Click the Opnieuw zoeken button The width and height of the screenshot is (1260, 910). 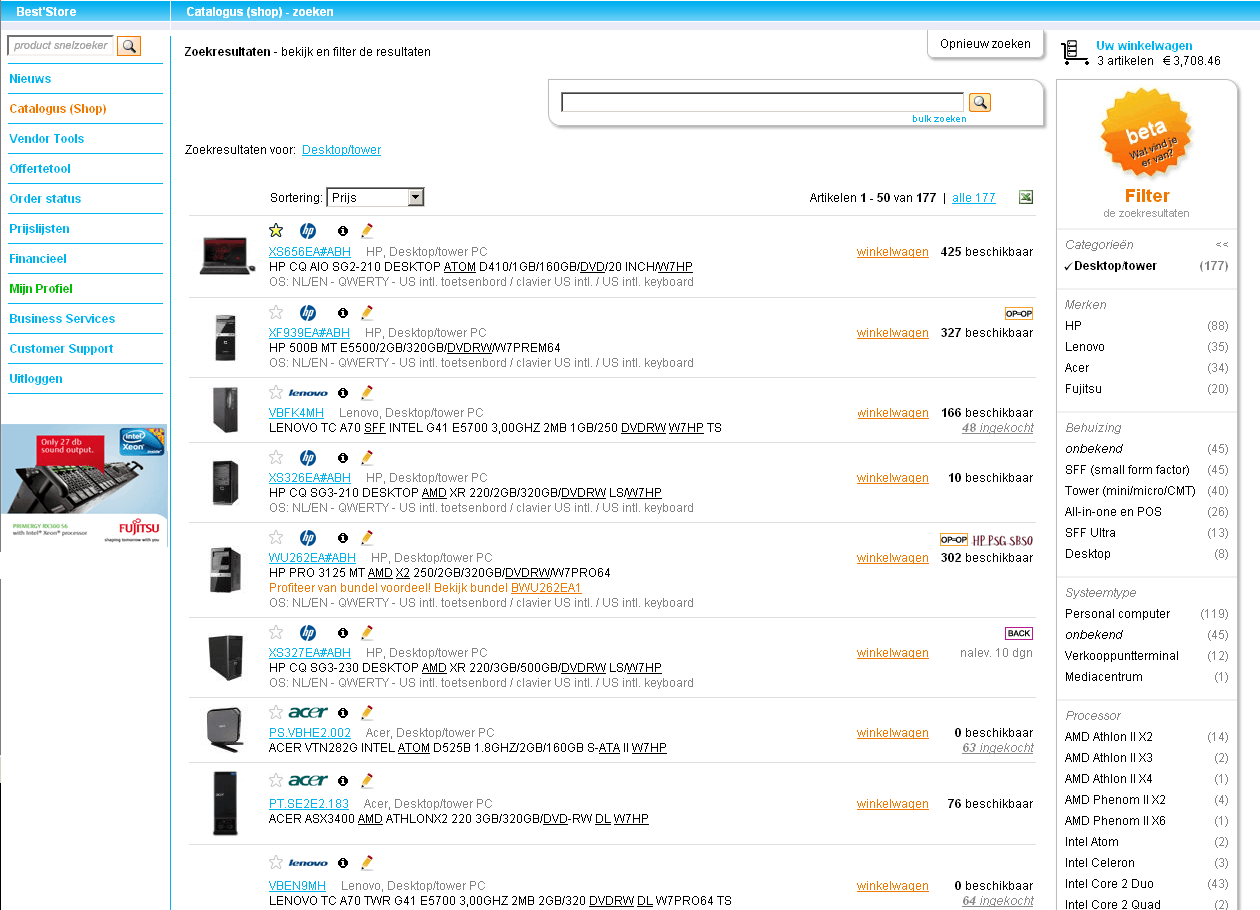pyautogui.click(x=985, y=44)
